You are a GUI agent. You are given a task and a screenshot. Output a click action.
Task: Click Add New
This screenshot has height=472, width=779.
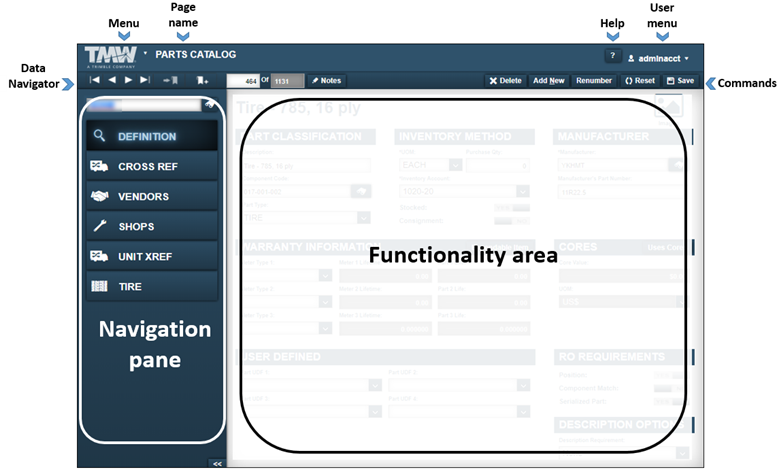click(x=548, y=80)
